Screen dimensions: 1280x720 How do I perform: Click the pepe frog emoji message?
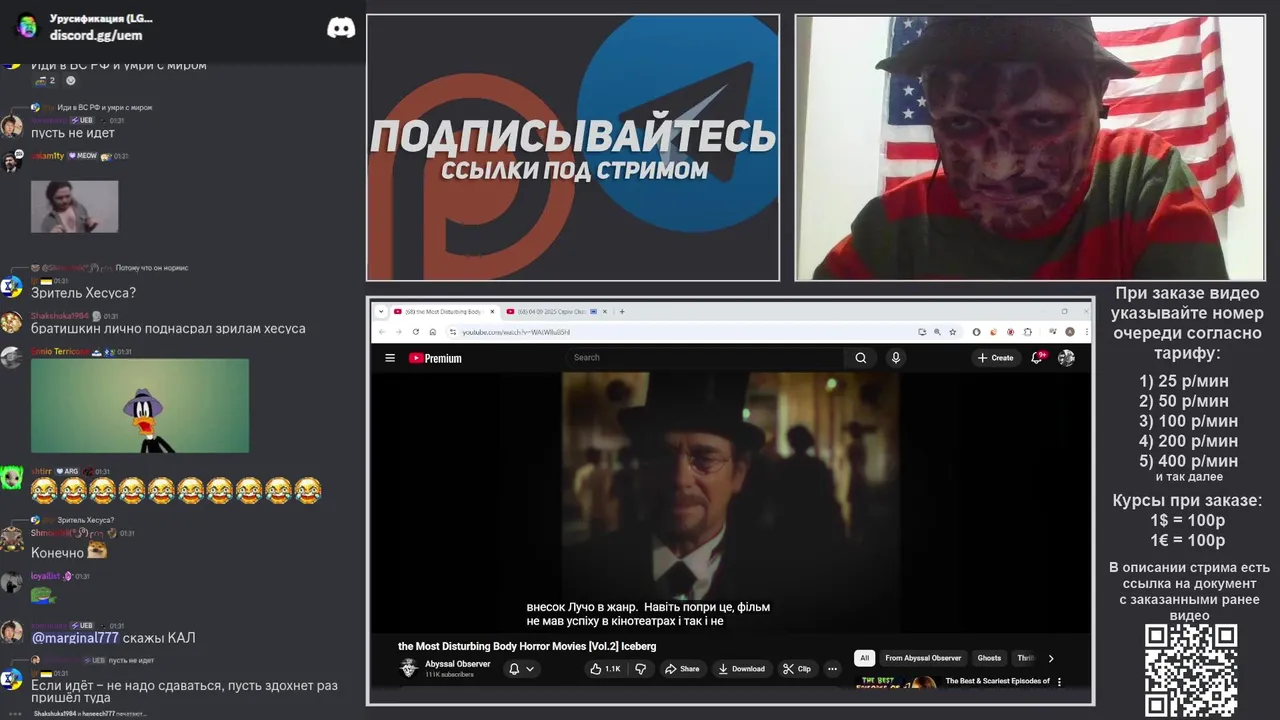[43, 596]
